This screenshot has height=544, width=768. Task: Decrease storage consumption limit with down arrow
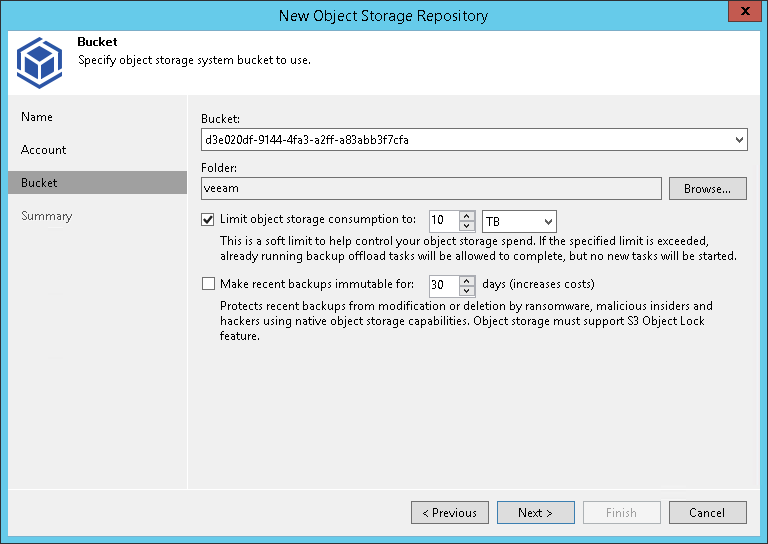pos(466,226)
